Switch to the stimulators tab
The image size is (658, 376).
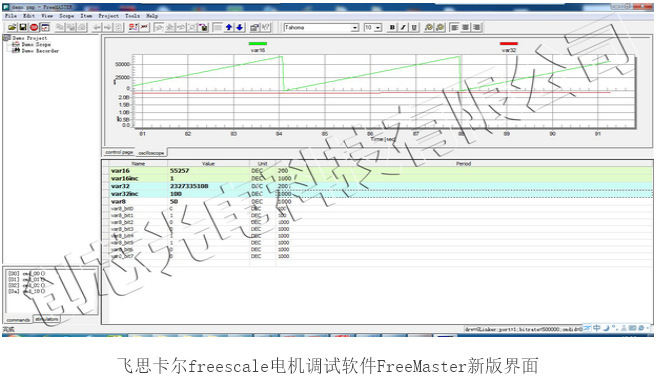(47, 319)
